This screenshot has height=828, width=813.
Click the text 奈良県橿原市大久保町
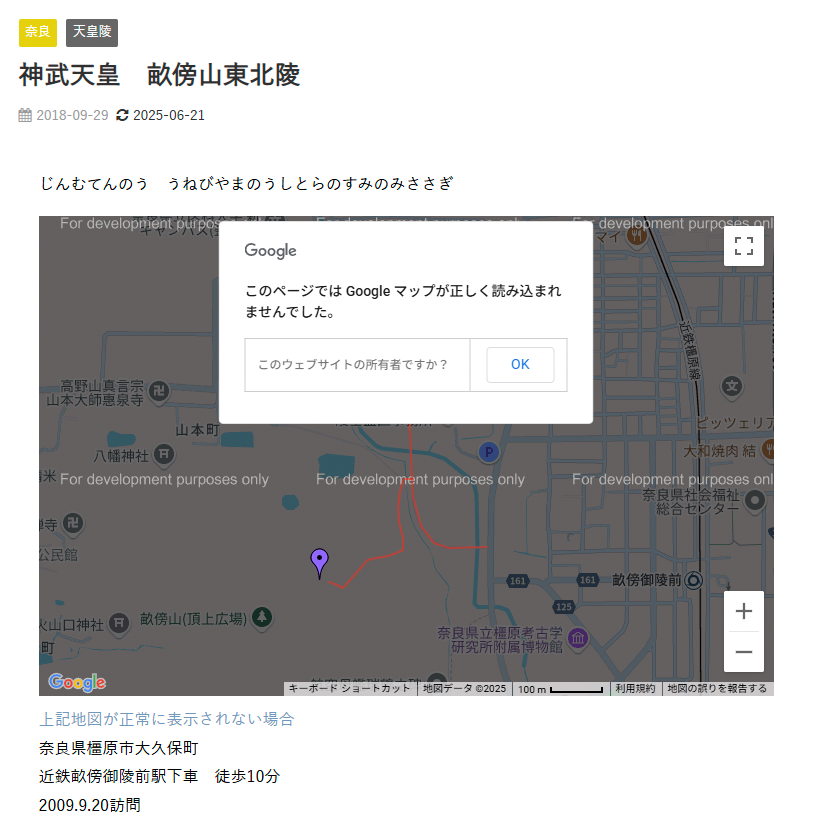(x=119, y=748)
